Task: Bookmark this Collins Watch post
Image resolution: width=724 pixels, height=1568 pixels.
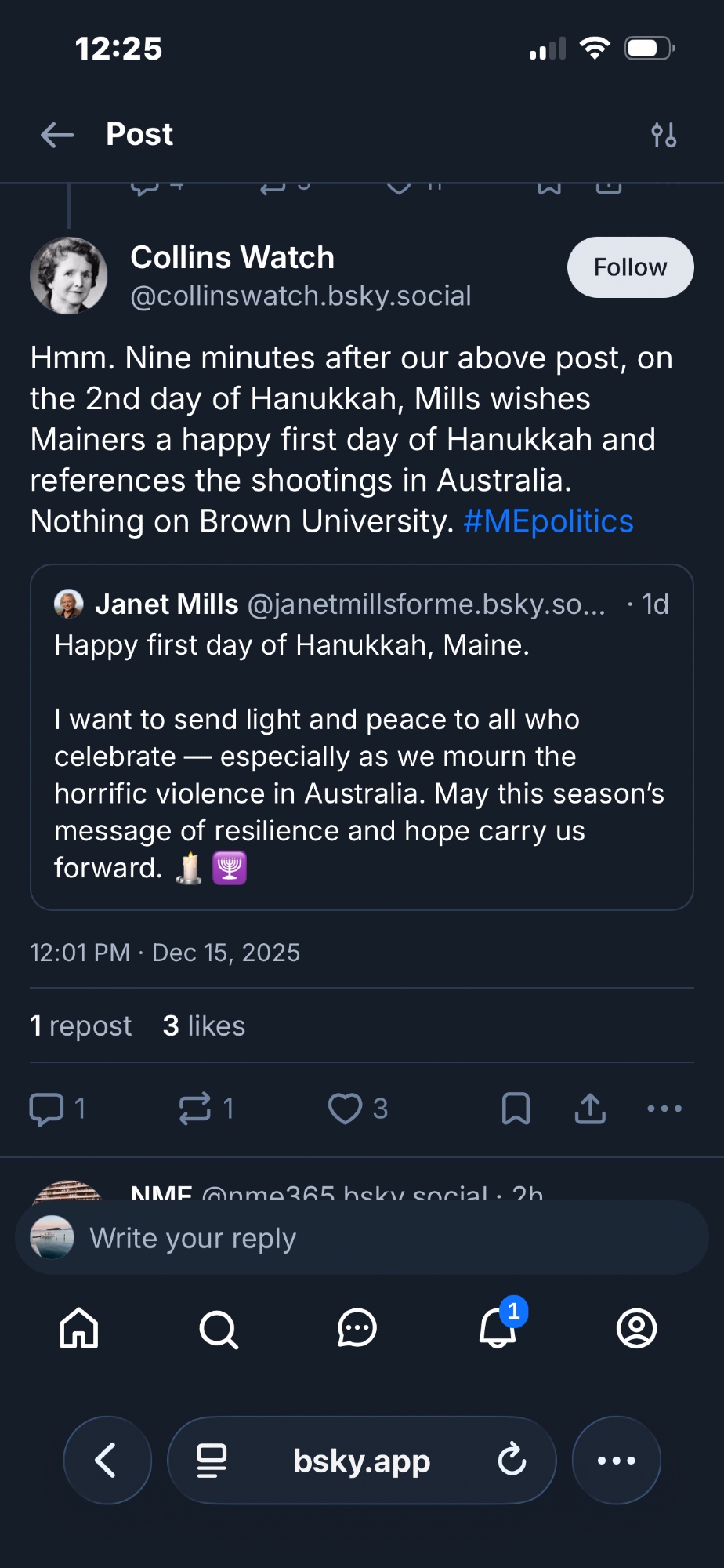Action: pyautogui.click(x=516, y=1109)
